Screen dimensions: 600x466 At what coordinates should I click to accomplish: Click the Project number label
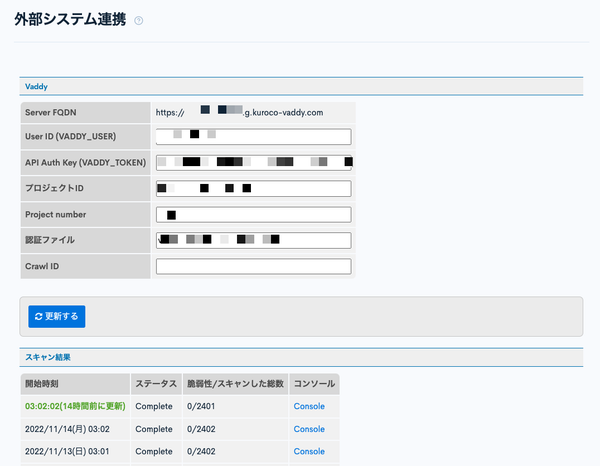(55, 215)
